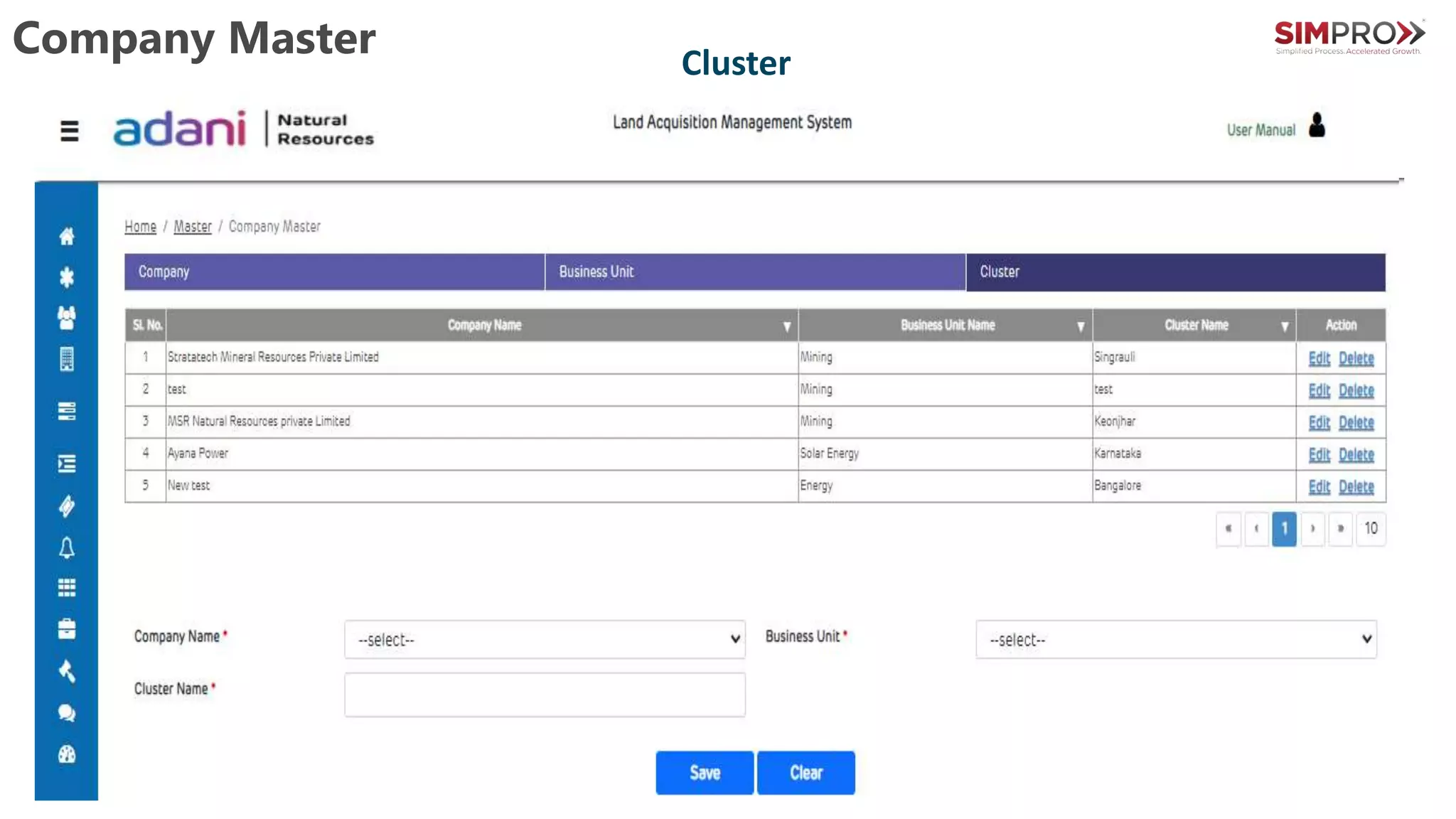Click the Cluster Name text field
Viewport: 1456px width, 819px height.
coord(545,695)
